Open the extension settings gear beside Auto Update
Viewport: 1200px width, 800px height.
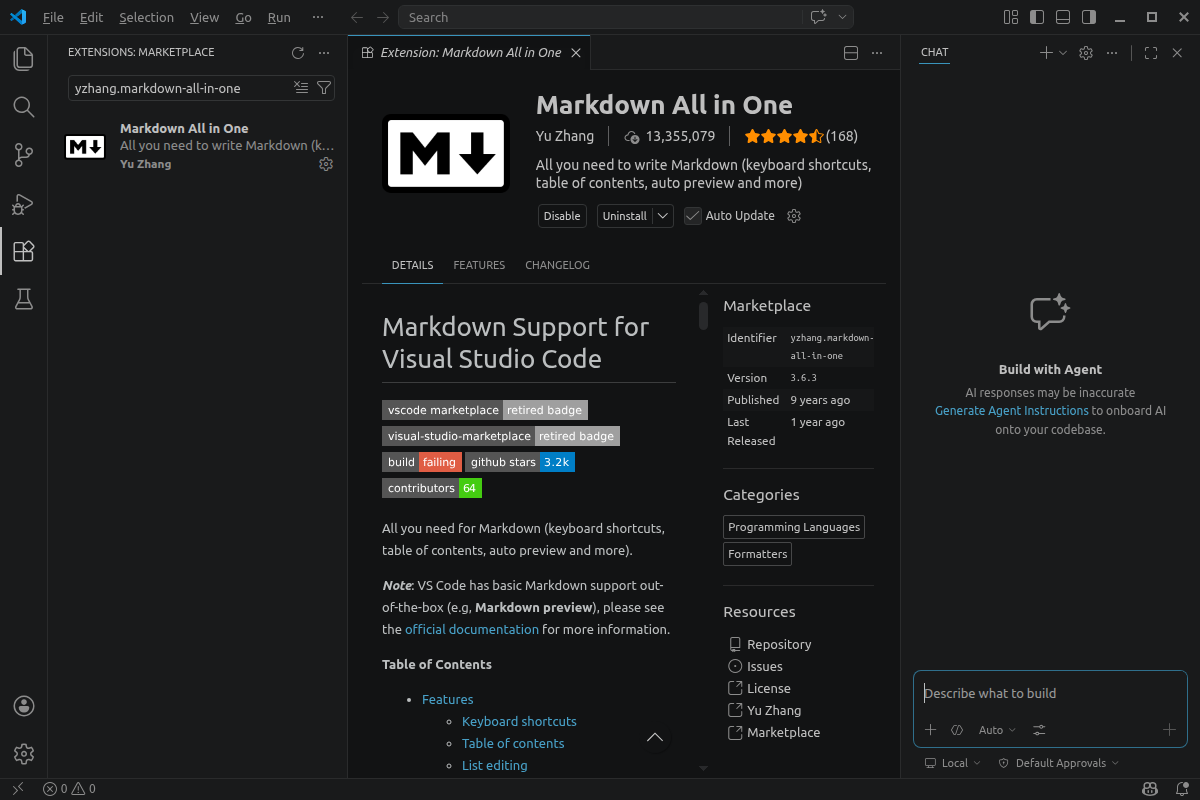[x=794, y=216]
